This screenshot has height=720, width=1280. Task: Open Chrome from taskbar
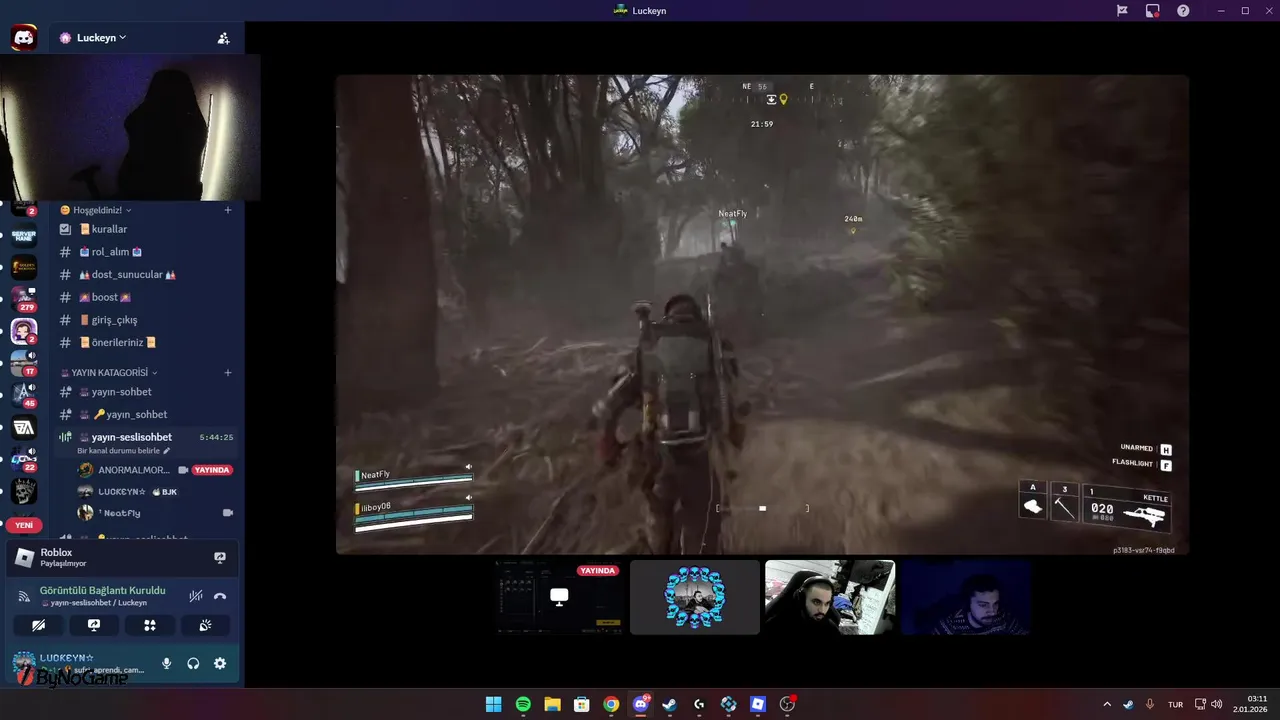[x=611, y=704]
